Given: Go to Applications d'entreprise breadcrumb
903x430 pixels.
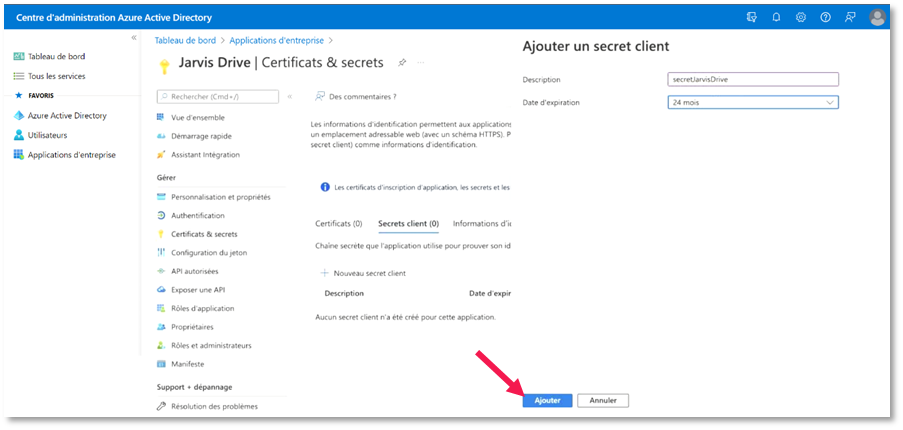Looking at the screenshot, I should pyautogui.click(x=276, y=40).
